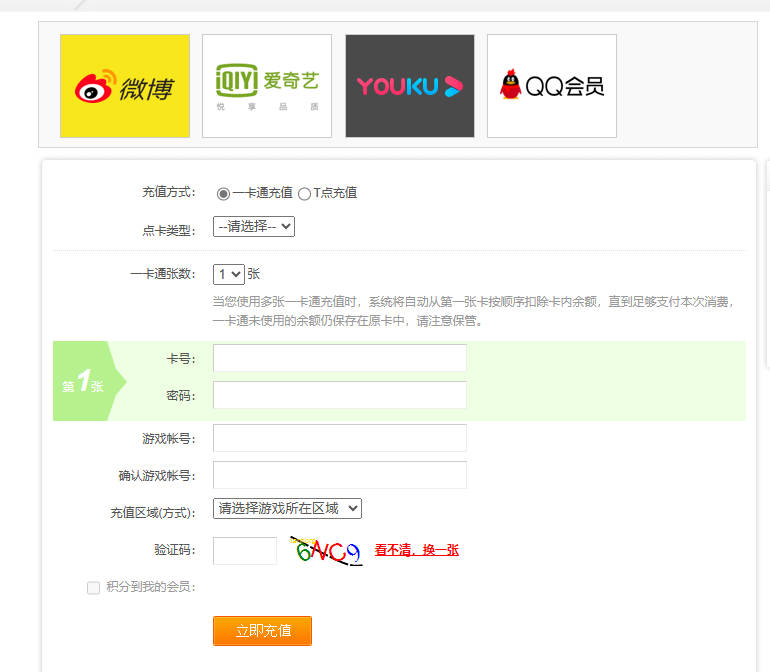Open the Weibo (微博) logo card
The height and width of the screenshot is (672, 770).
[x=125, y=86]
